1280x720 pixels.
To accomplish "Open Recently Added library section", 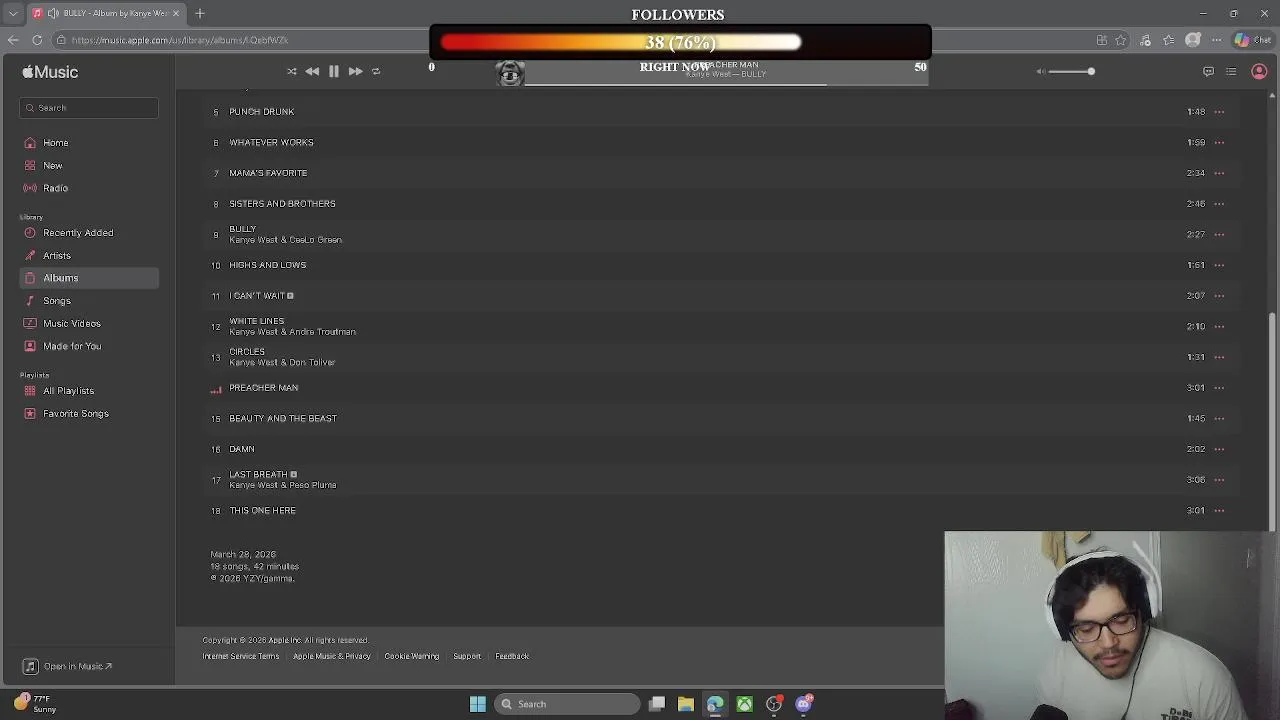I will 78,233.
